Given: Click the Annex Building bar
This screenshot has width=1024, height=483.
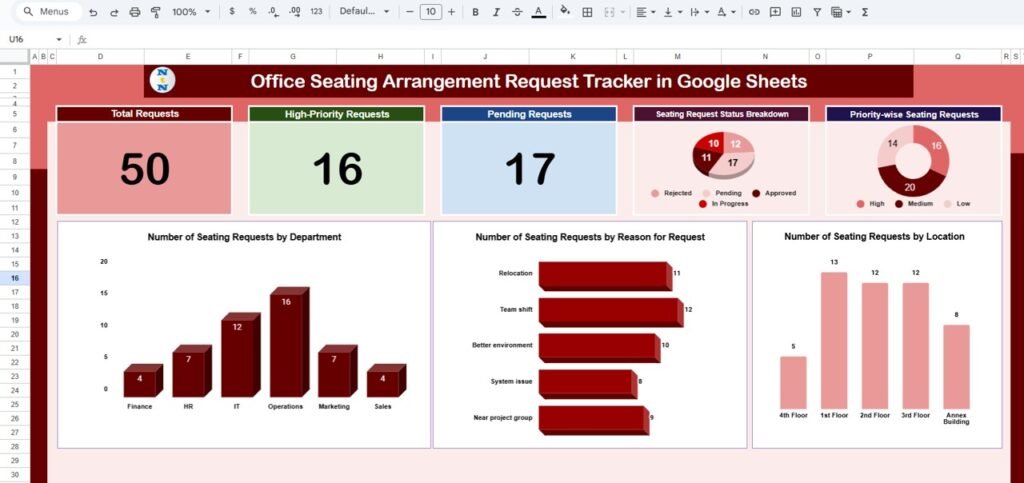Looking at the screenshot, I should [956, 367].
